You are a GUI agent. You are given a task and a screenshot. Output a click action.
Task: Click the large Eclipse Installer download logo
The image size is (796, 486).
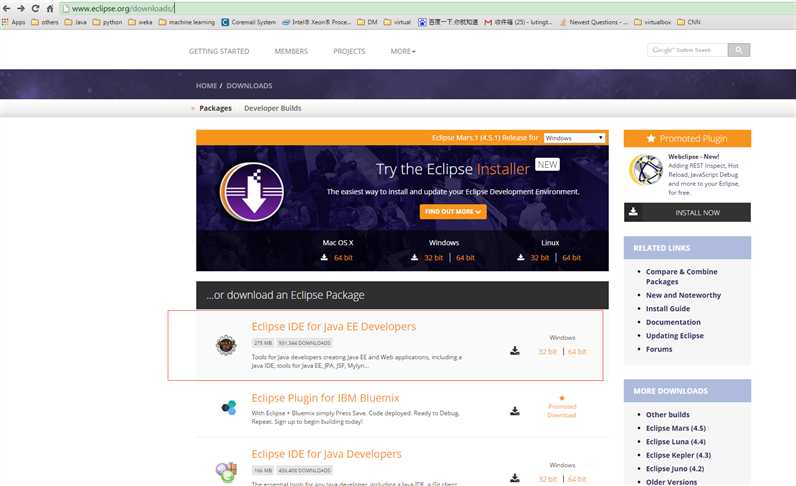(252, 191)
